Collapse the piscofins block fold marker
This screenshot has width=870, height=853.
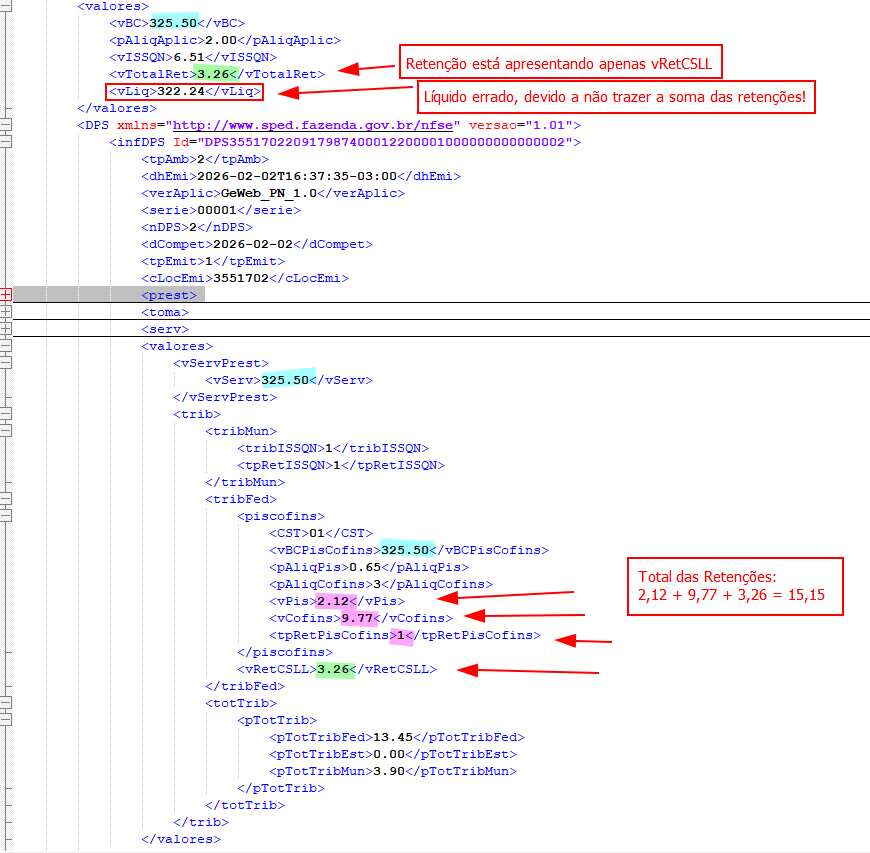point(6,516)
